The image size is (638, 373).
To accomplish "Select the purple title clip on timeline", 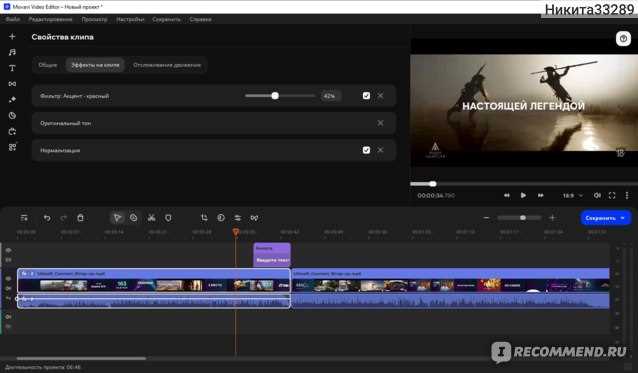I will (272, 255).
